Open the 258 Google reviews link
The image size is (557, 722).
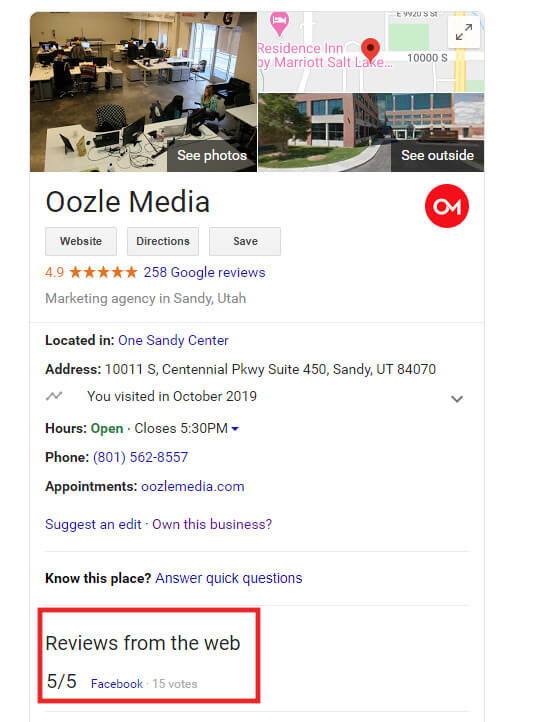(x=204, y=272)
